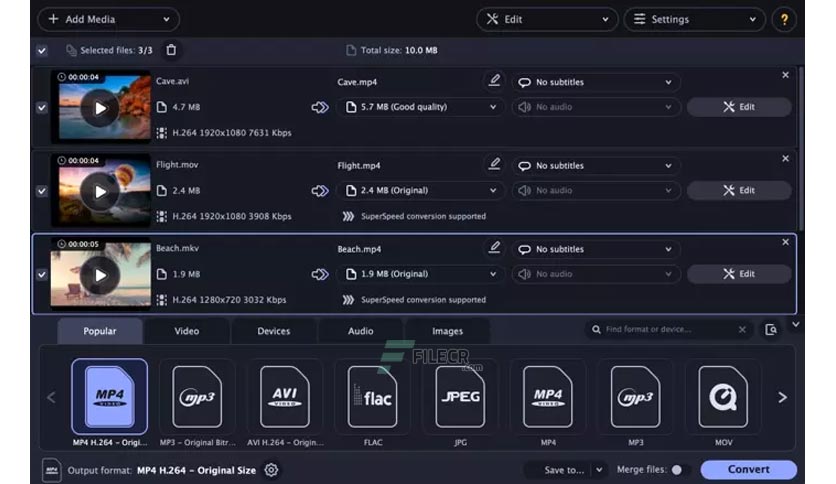Screen dimensions: 836x484
Task: Click the pencil rename icon for Beach.mp4
Action: pyautogui.click(x=493, y=248)
